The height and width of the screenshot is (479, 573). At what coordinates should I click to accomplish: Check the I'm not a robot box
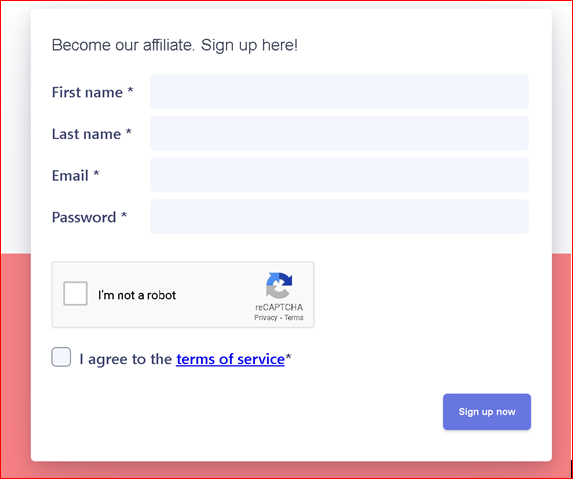(75, 293)
